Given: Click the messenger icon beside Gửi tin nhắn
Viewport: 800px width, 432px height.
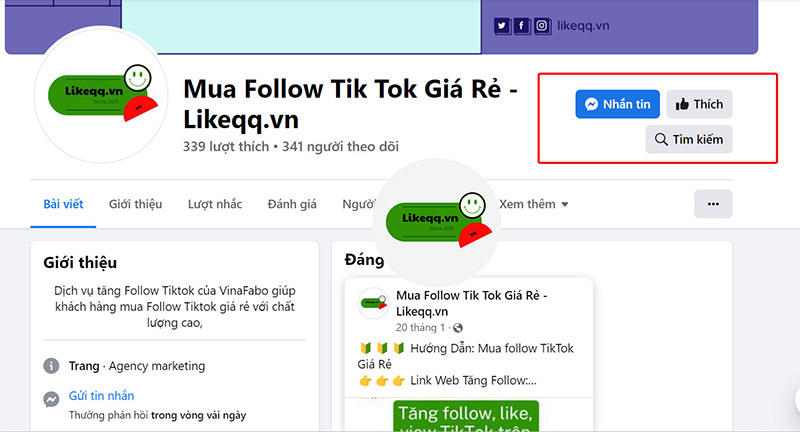Looking at the screenshot, I should tap(51, 399).
